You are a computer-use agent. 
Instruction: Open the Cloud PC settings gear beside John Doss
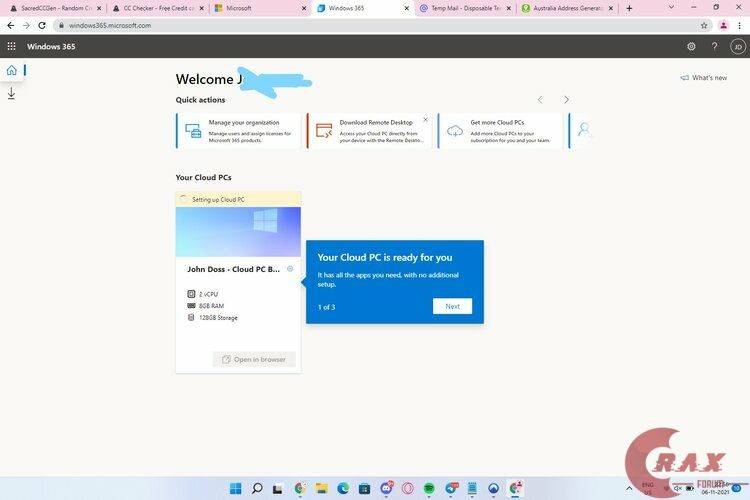290,269
